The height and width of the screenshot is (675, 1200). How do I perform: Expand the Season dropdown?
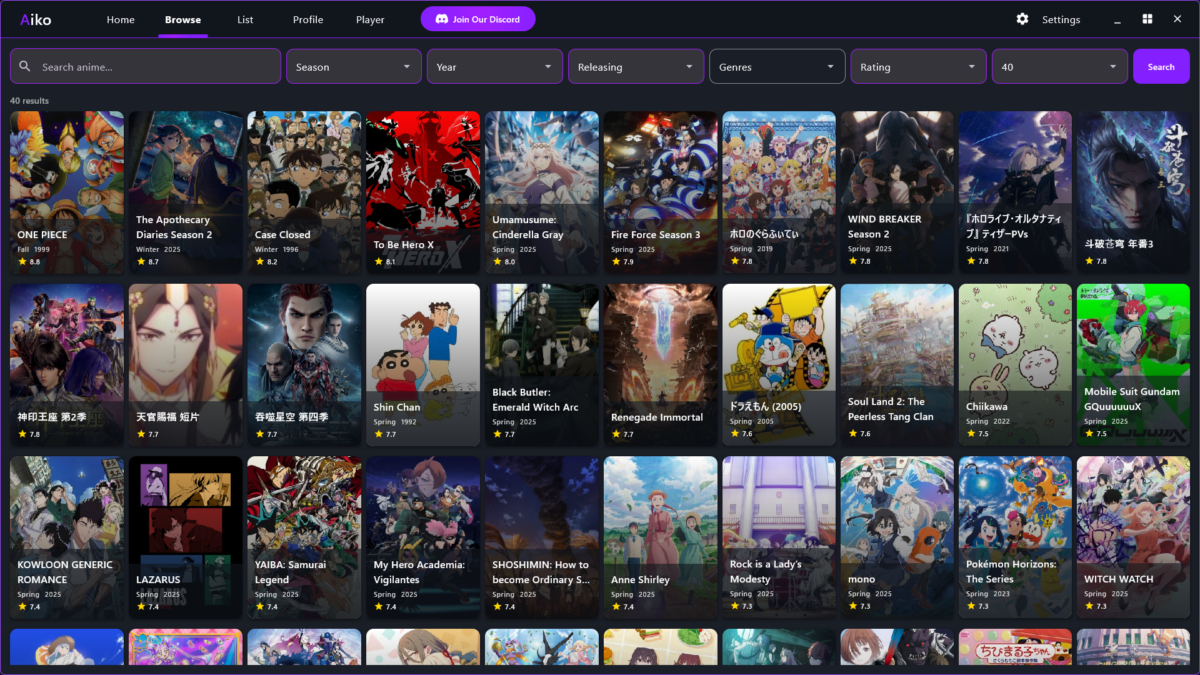click(x=354, y=67)
